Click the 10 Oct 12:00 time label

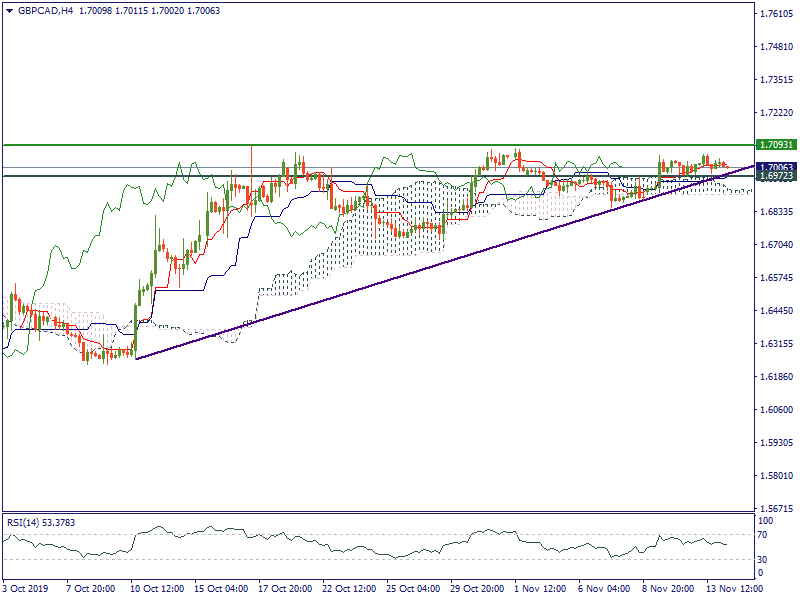tap(158, 590)
